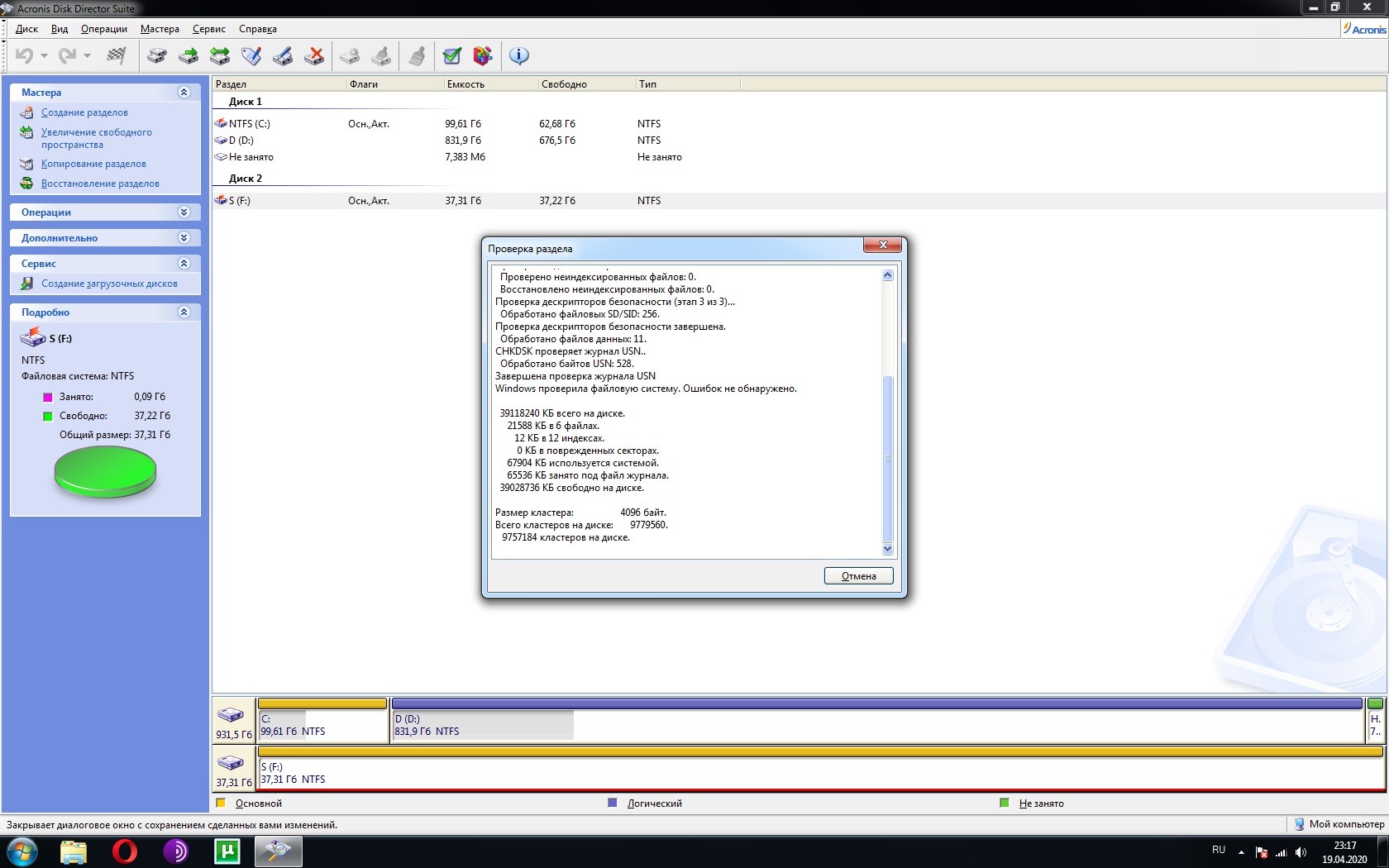Click the Флаги column header

395,84
